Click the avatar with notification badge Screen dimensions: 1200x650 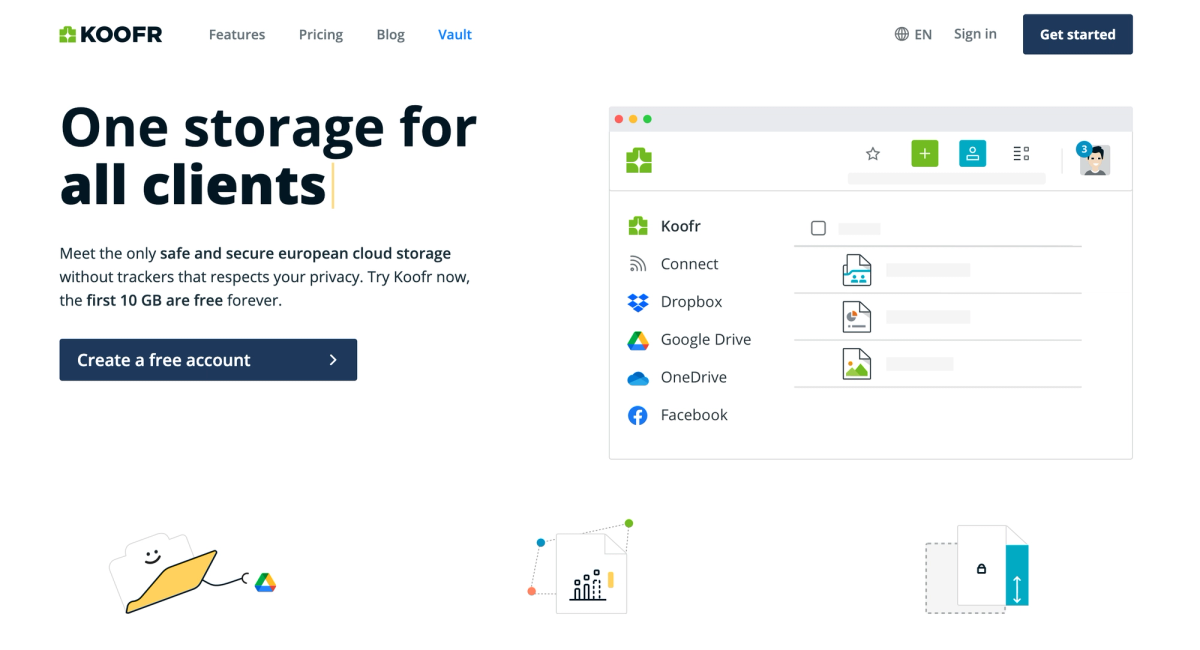(x=1094, y=159)
